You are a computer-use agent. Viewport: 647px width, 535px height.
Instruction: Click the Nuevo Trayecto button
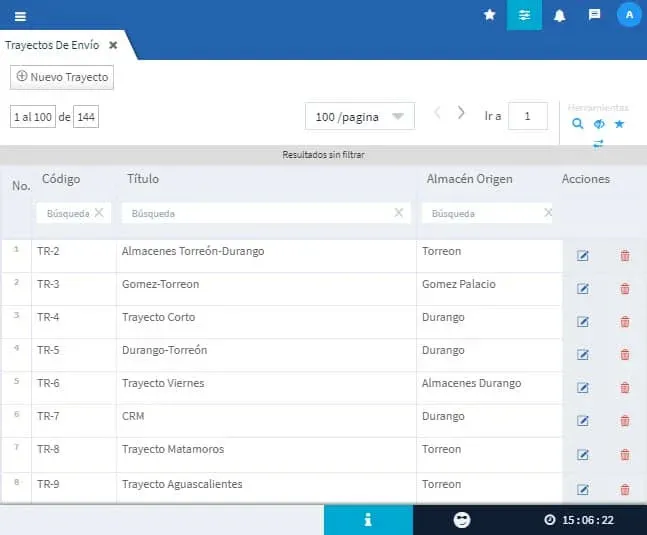[62, 77]
